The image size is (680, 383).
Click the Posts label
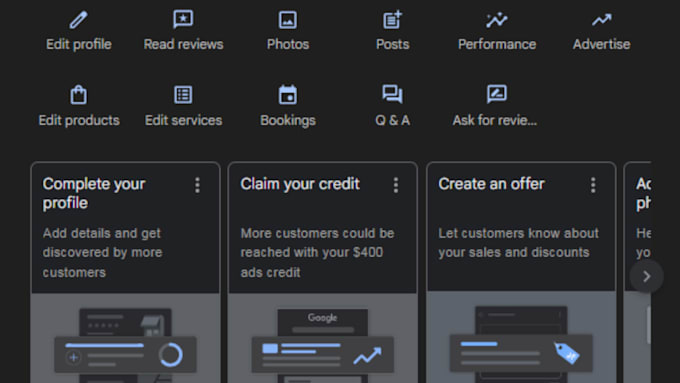click(x=392, y=44)
